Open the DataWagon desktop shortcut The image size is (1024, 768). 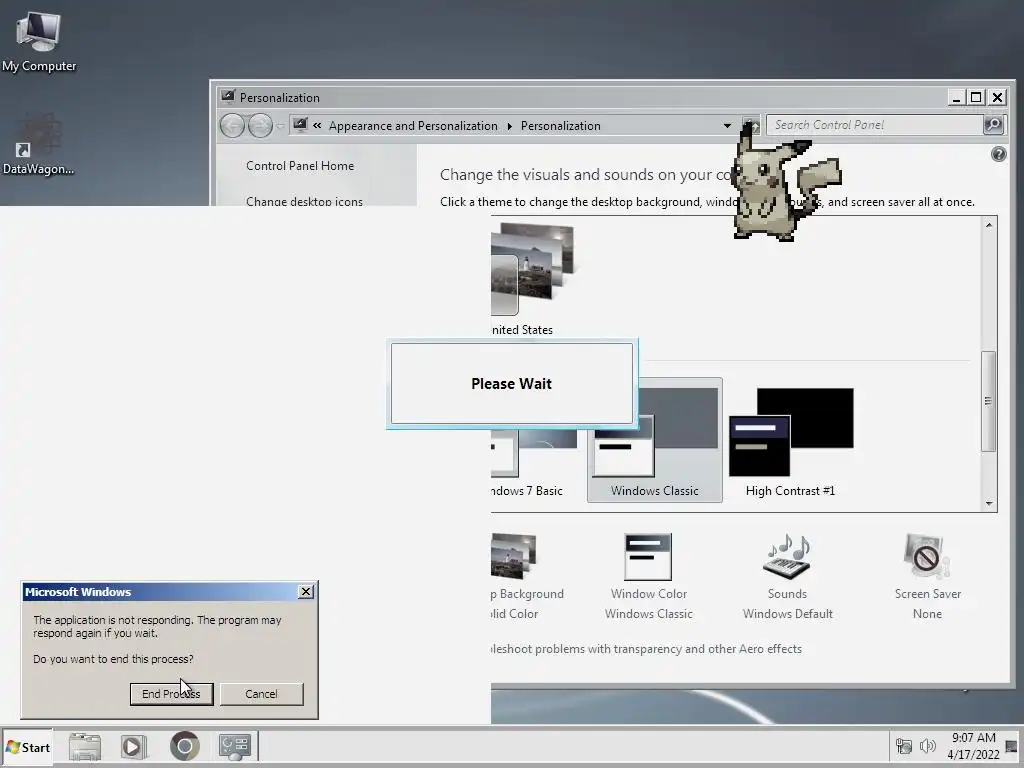[38, 145]
